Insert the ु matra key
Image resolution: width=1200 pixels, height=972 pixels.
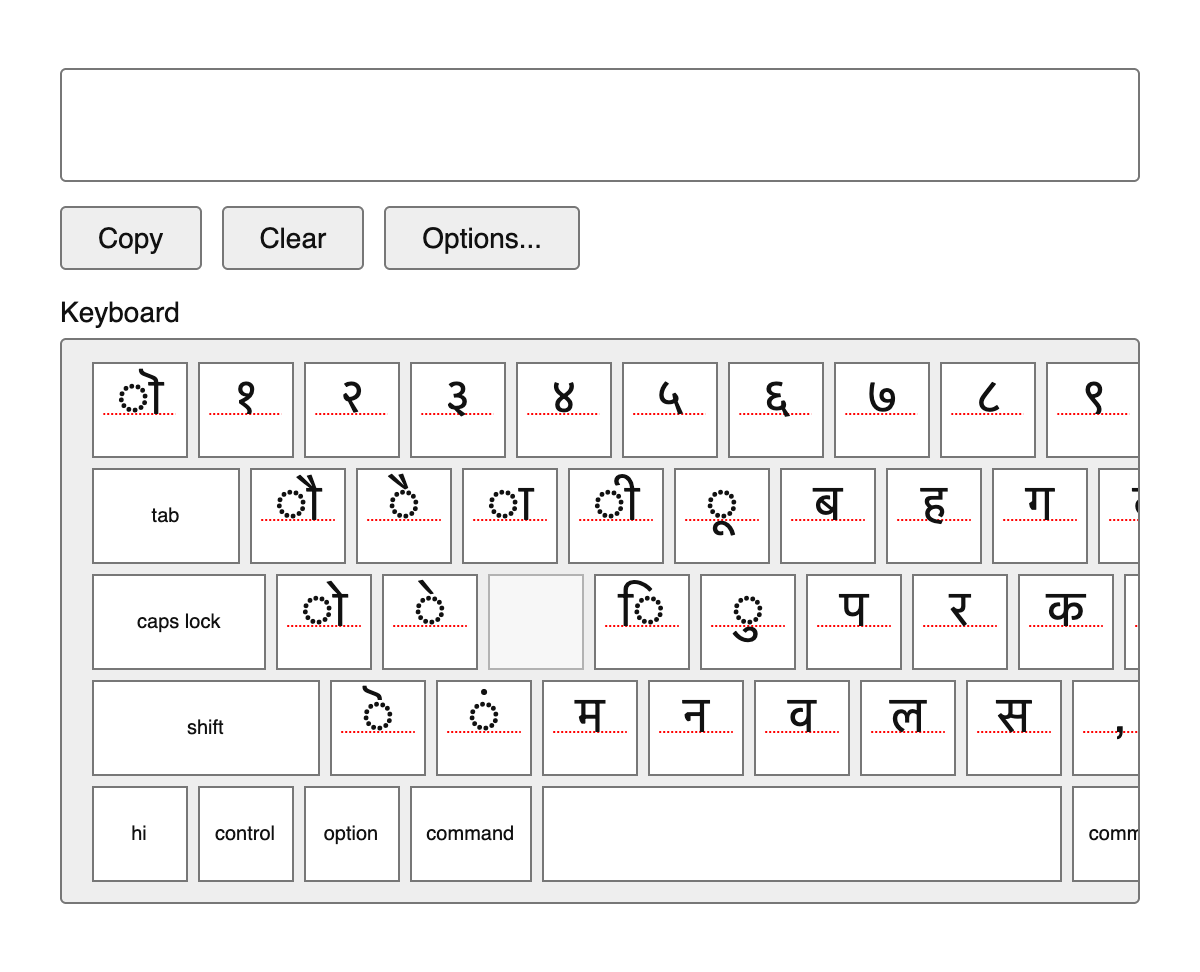(748, 622)
